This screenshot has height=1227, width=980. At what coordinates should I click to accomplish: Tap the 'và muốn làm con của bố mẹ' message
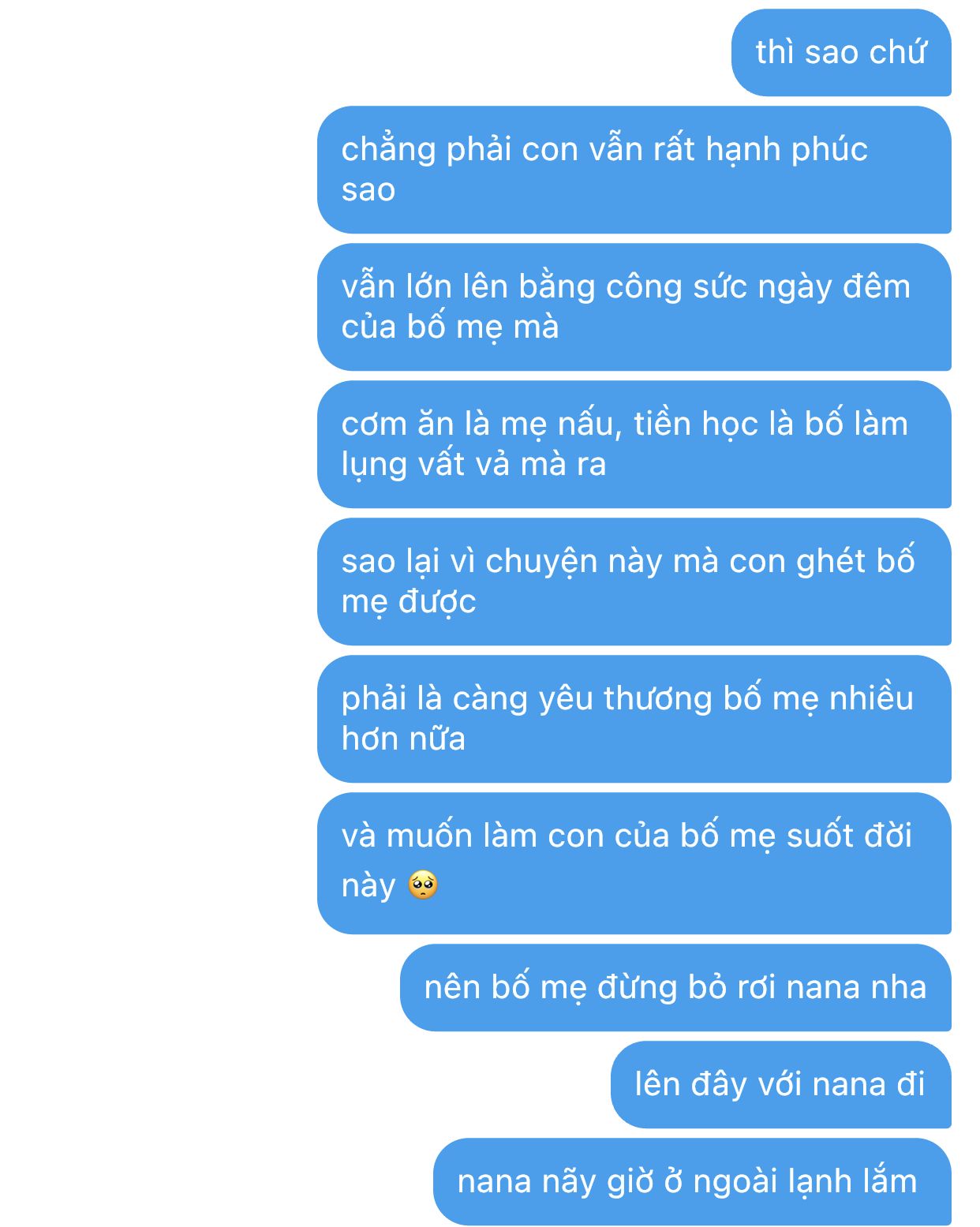click(x=634, y=863)
